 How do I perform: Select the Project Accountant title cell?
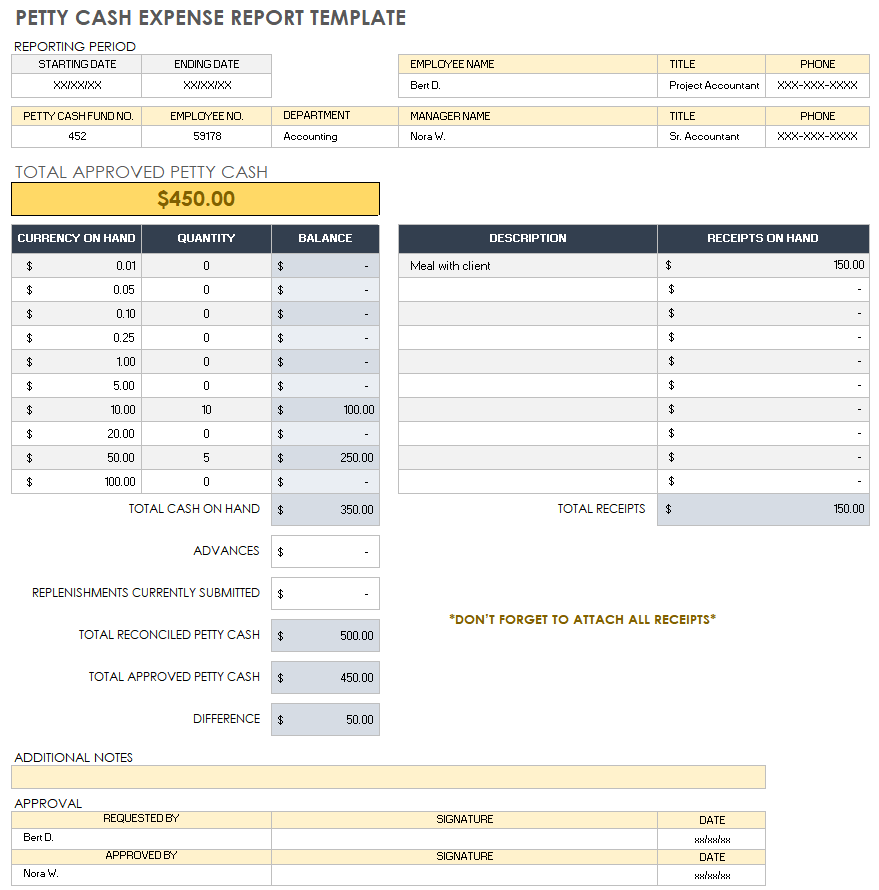(712, 85)
